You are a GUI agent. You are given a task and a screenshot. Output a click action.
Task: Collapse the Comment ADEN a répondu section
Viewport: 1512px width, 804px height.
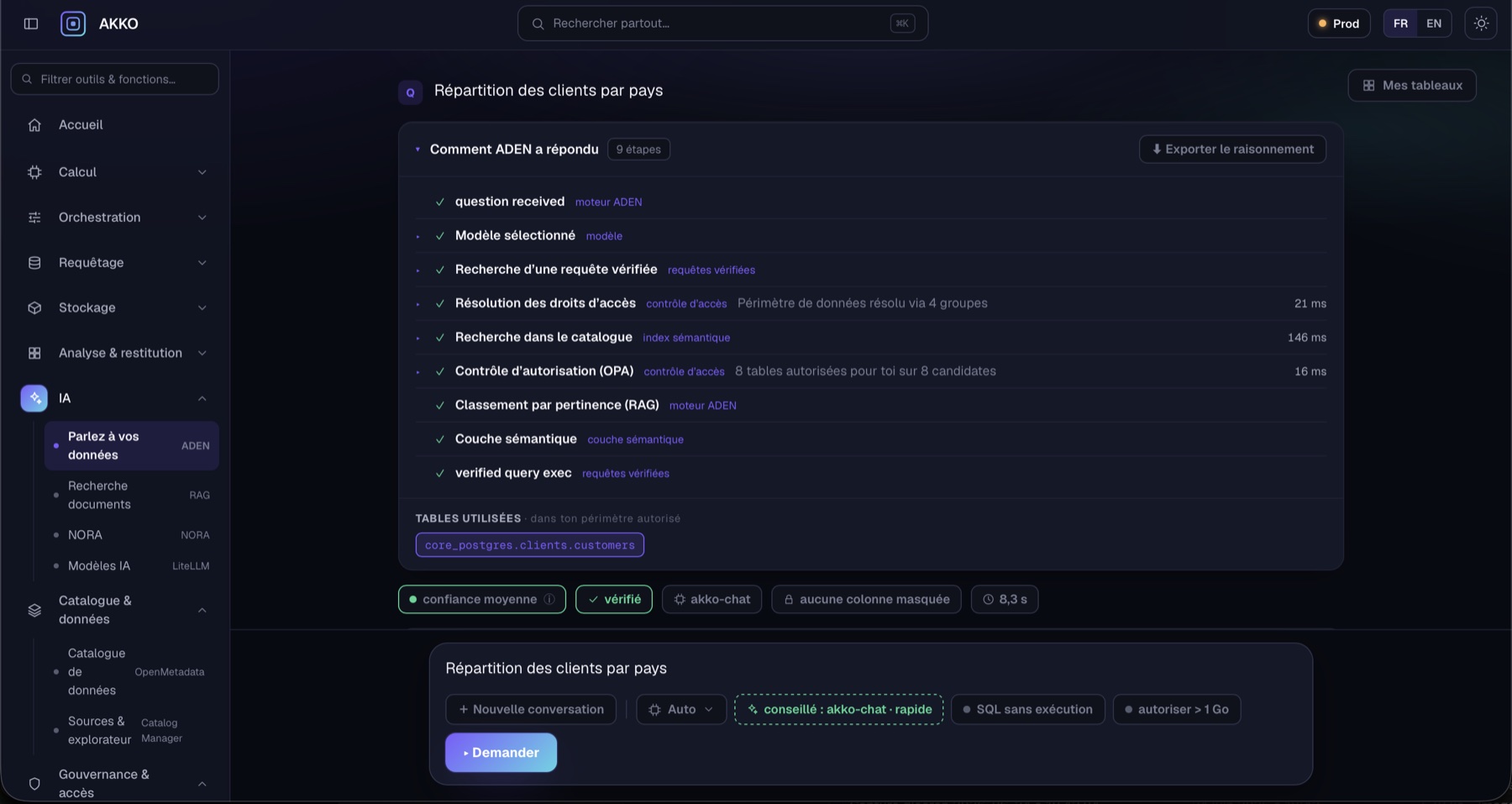coord(417,150)
